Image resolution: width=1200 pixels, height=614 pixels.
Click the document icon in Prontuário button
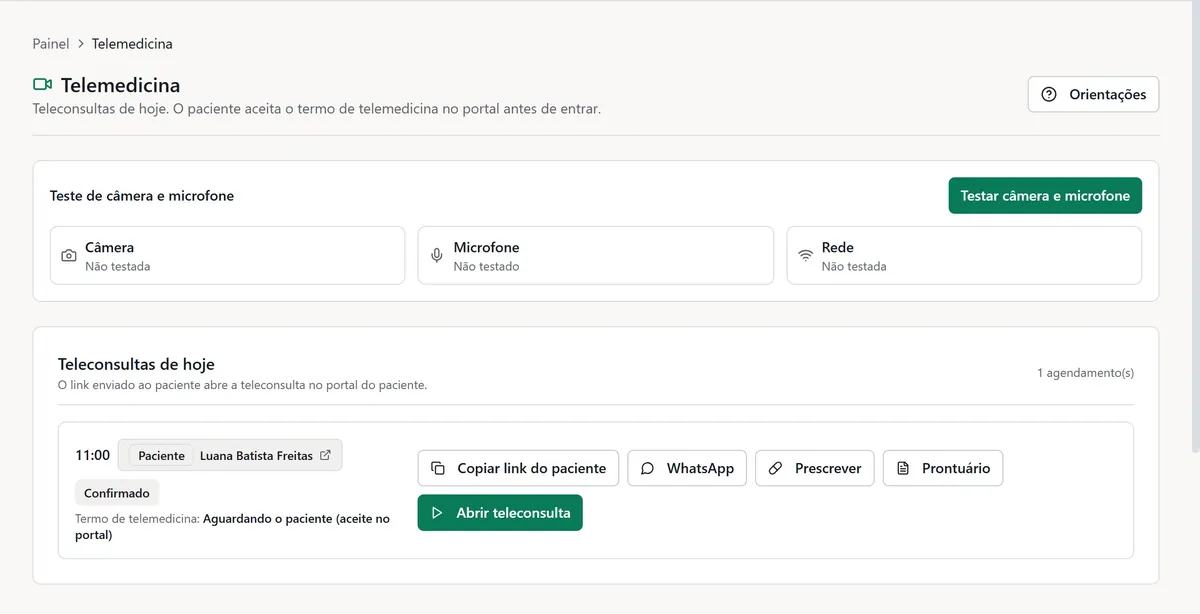[903, 468]
